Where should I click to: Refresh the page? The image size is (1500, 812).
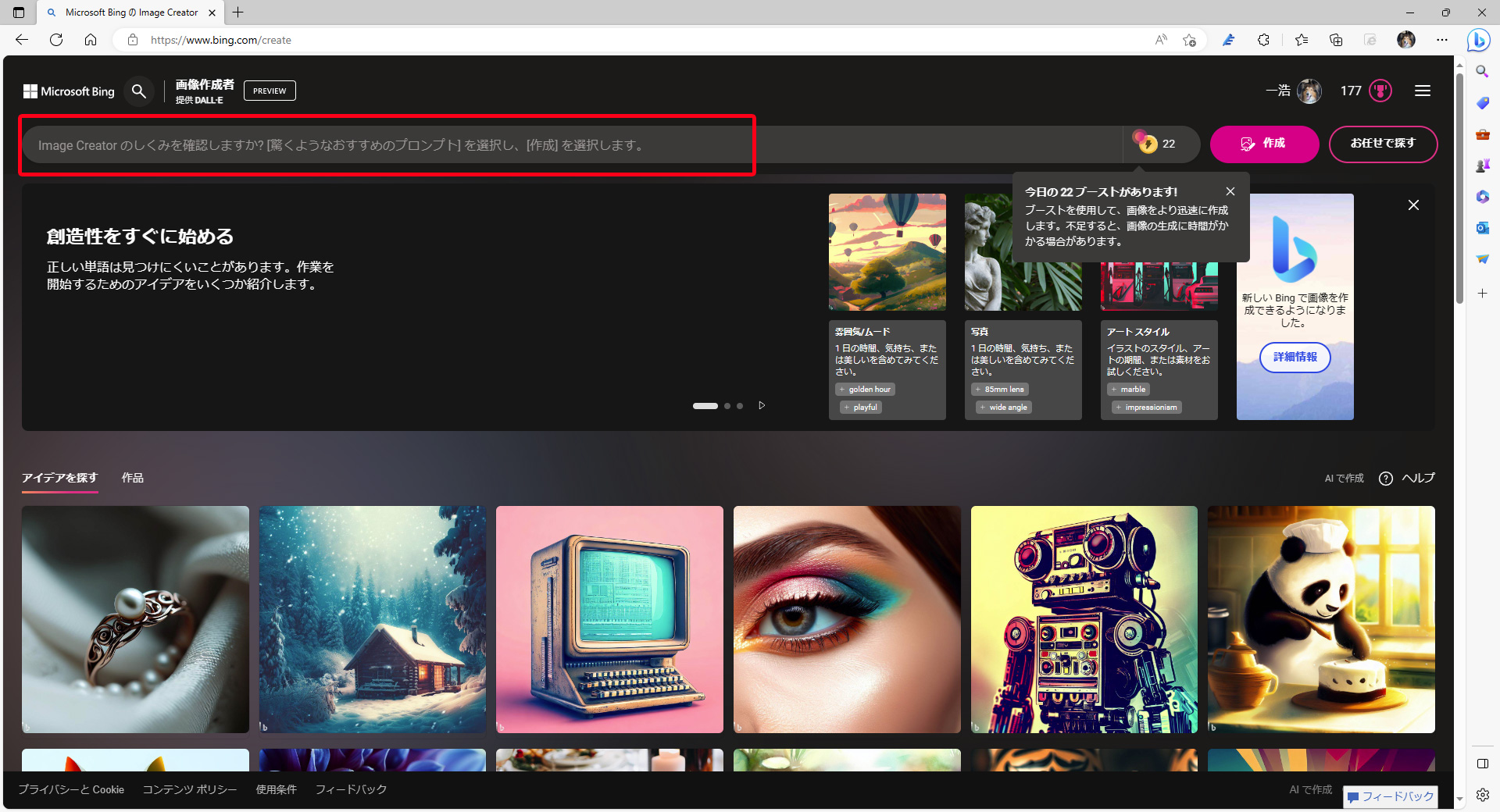56,40
